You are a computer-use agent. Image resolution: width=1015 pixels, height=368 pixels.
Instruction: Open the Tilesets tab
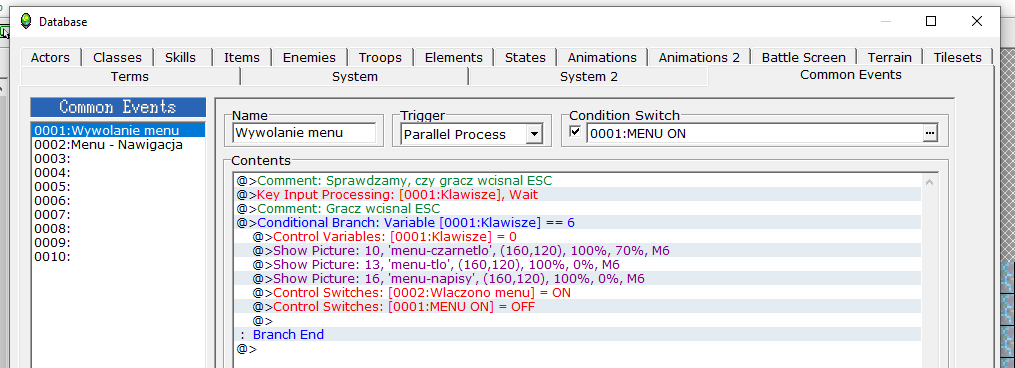click(957, 58)
